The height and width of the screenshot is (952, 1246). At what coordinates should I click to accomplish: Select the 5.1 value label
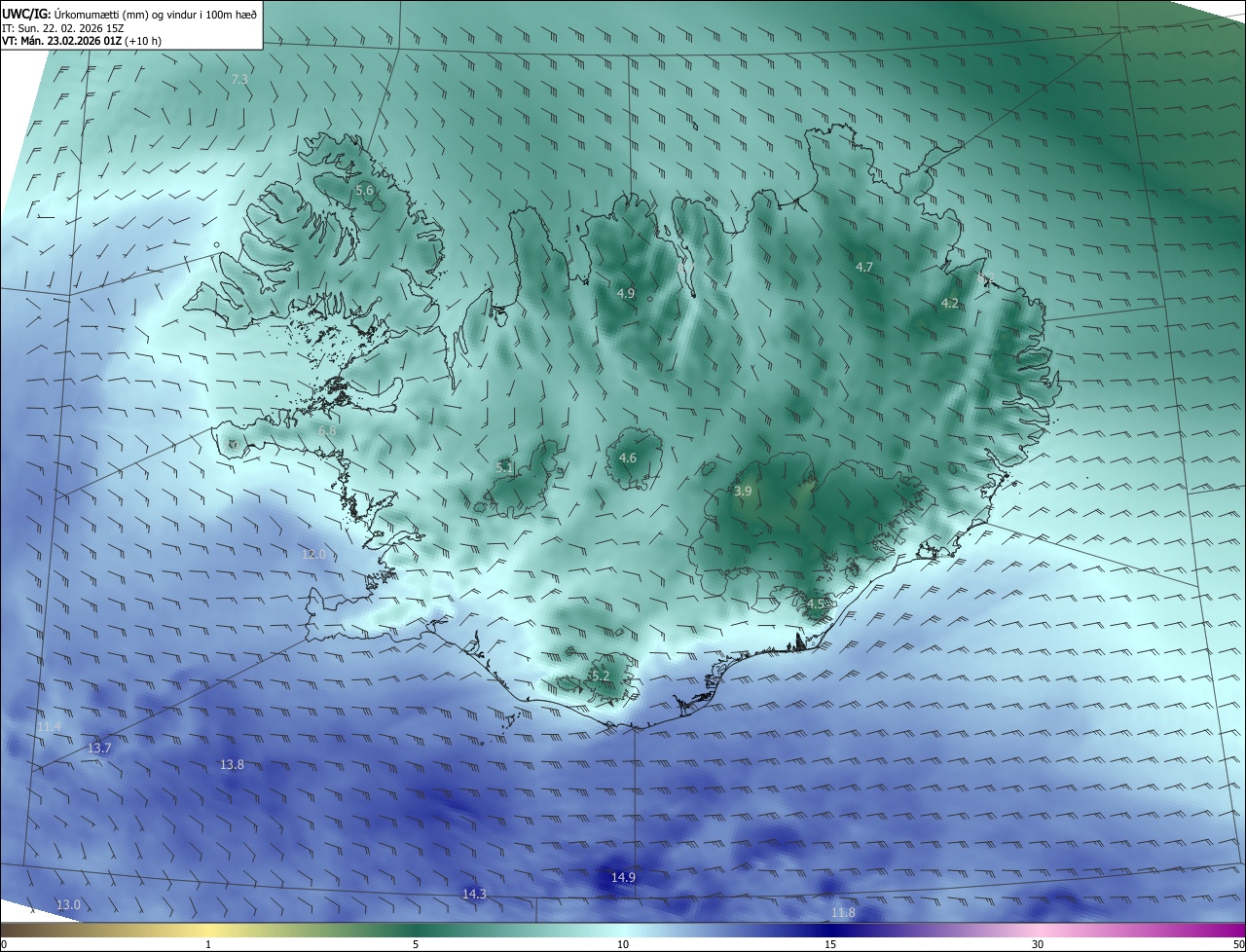pyautogui.click(x=504, y=468)
